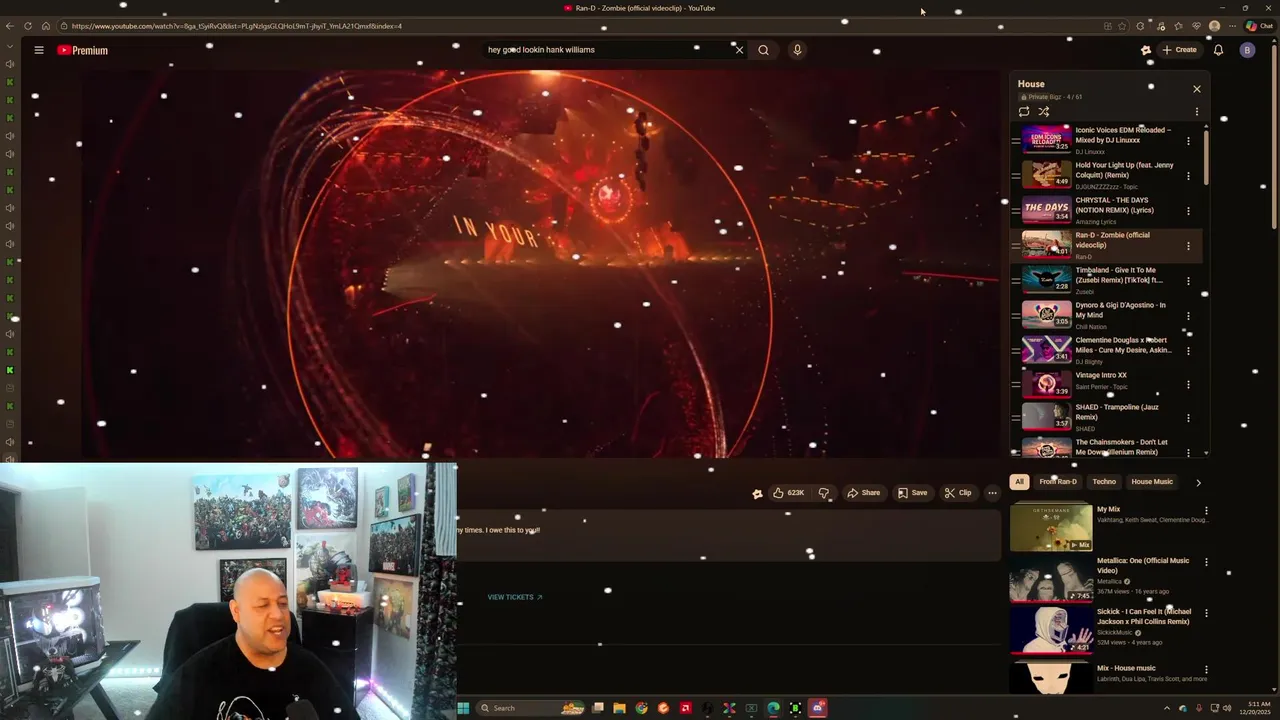Open Sickick - I Can Feel It remix

click(x=1144, y=616)
